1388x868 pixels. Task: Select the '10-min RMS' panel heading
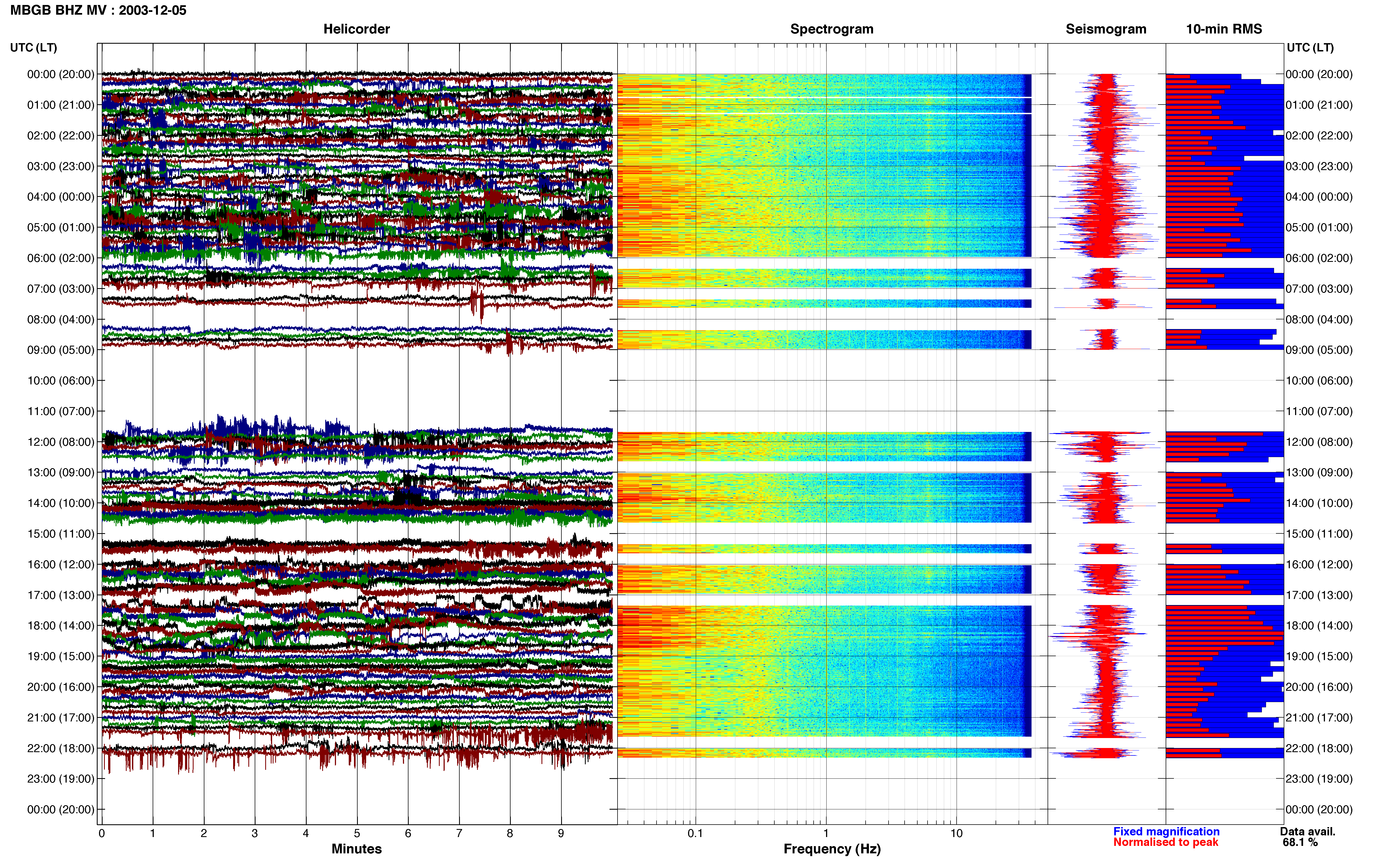tap(1224, 29)
